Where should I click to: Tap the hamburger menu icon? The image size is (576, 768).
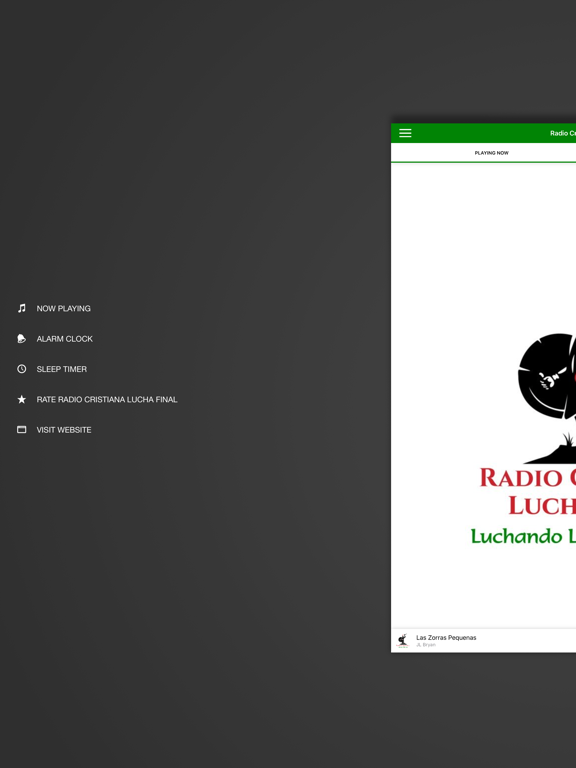[x=405, y=133]
